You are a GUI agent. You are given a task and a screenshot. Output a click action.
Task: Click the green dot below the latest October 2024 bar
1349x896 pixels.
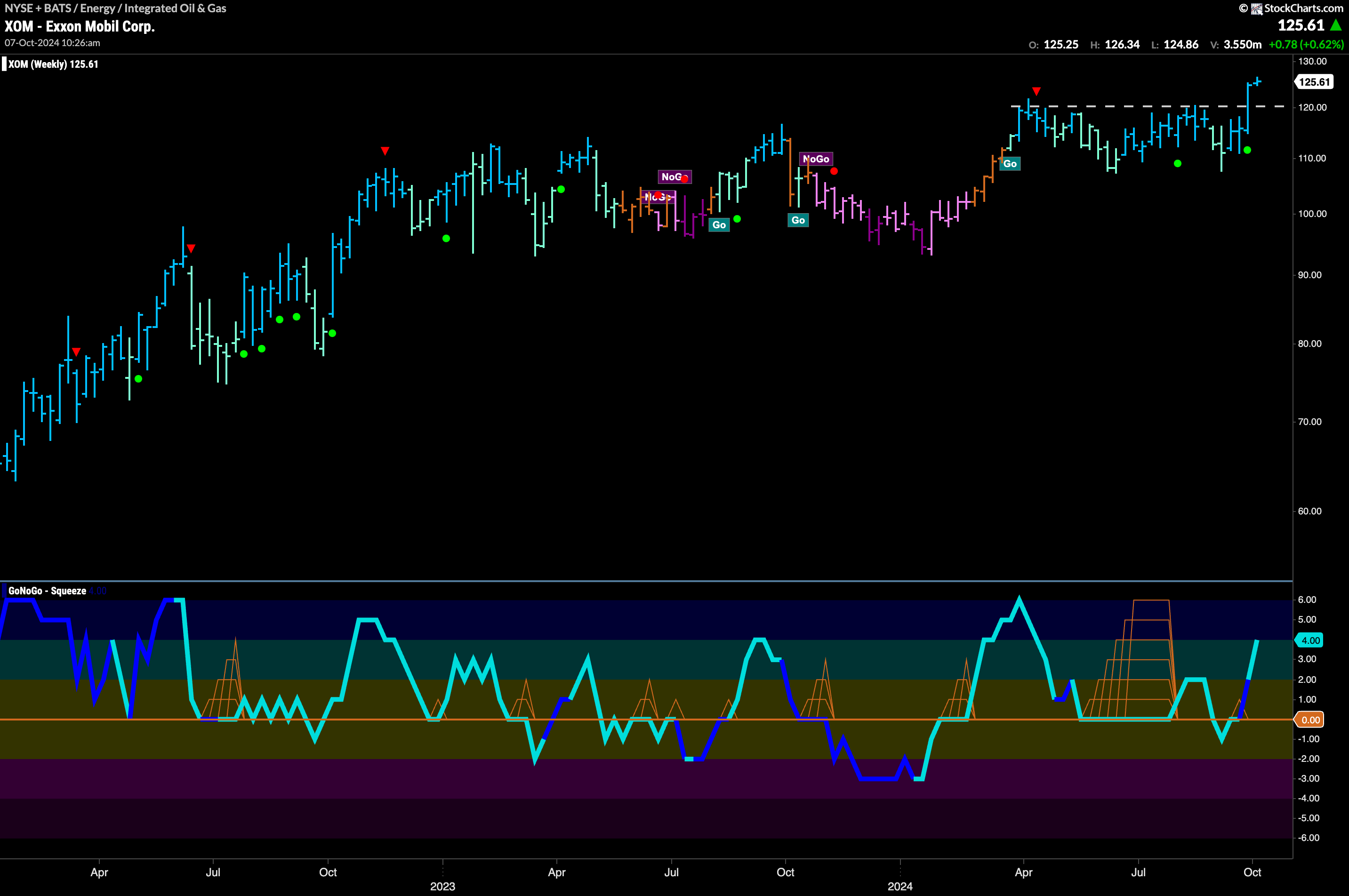pyautogui.click(x=1247, y=150)
